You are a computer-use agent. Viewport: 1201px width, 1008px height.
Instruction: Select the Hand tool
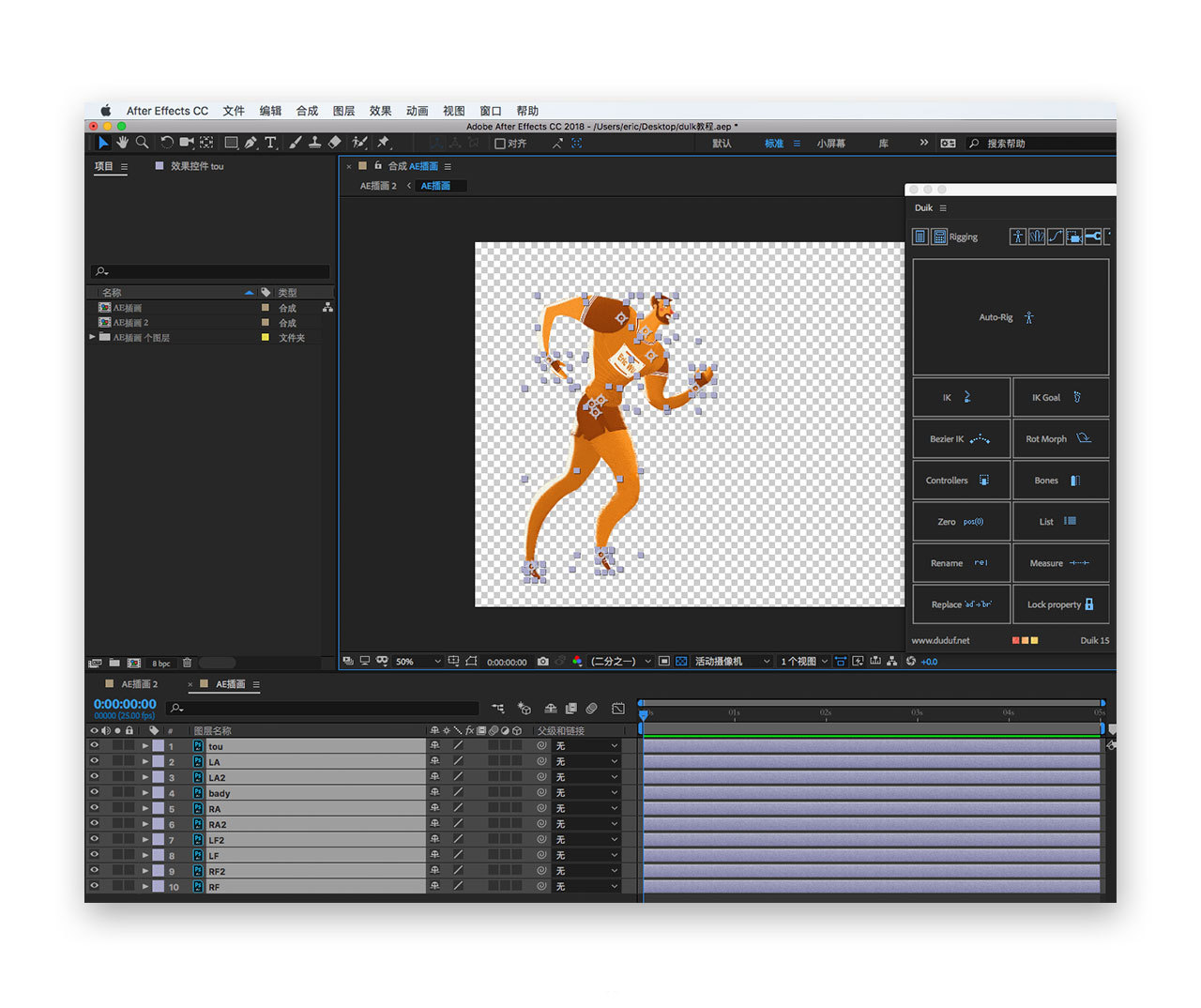pos(122,143)
